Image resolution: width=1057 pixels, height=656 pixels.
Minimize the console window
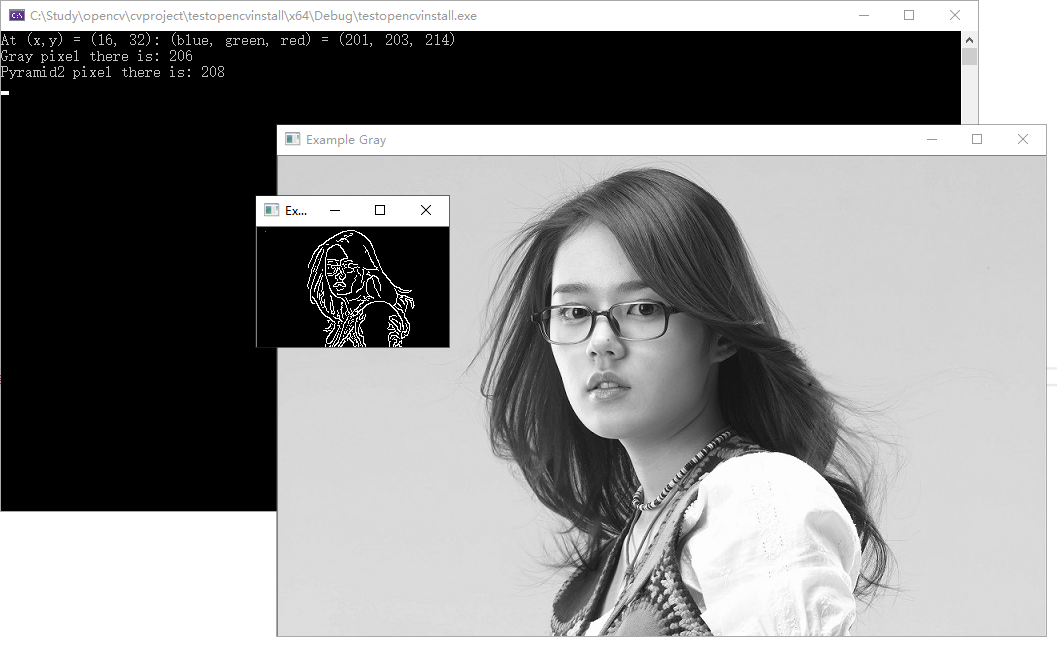click(864, 16)
